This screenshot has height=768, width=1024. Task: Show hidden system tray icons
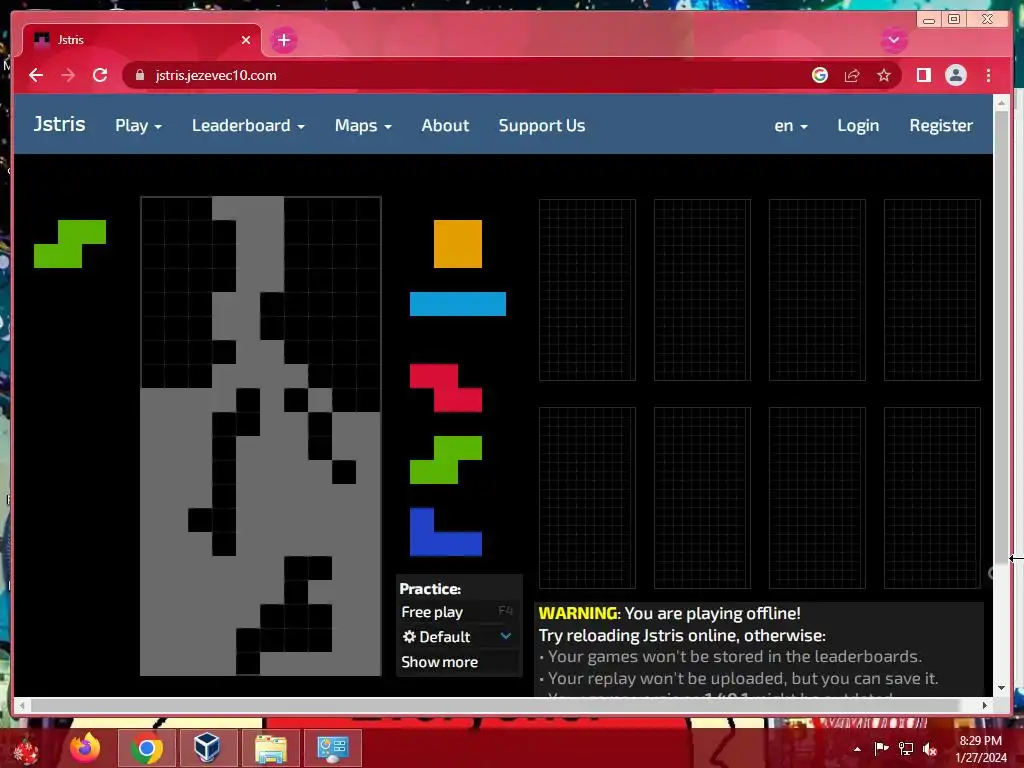(857, 749)
